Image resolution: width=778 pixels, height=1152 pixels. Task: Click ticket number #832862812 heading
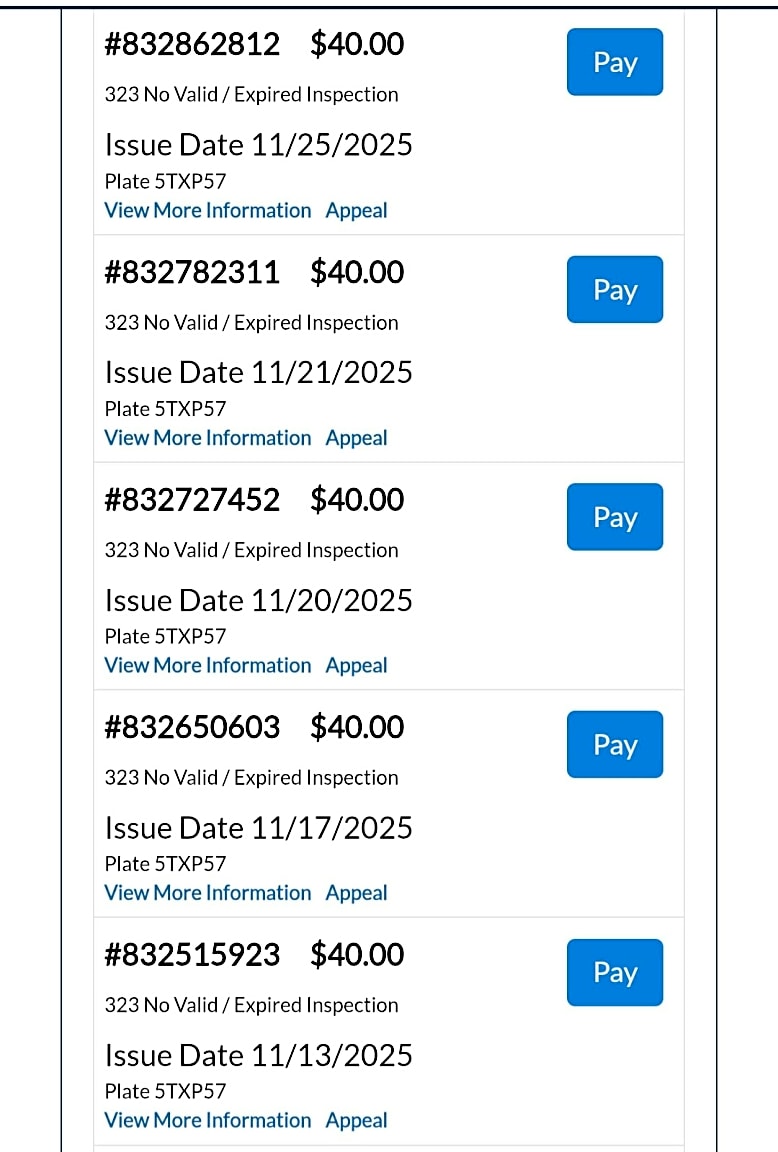(192, 44)
